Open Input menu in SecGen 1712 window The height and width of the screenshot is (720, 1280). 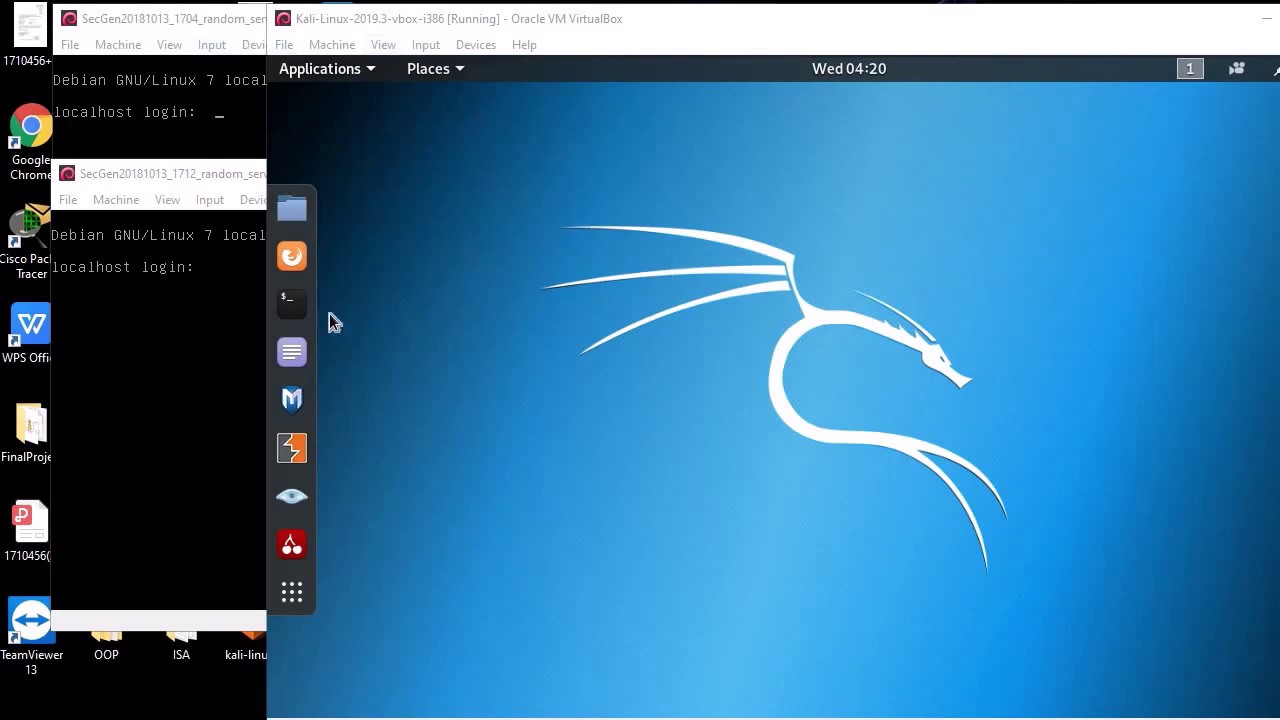pyautogui.click(x=209, y=199)
